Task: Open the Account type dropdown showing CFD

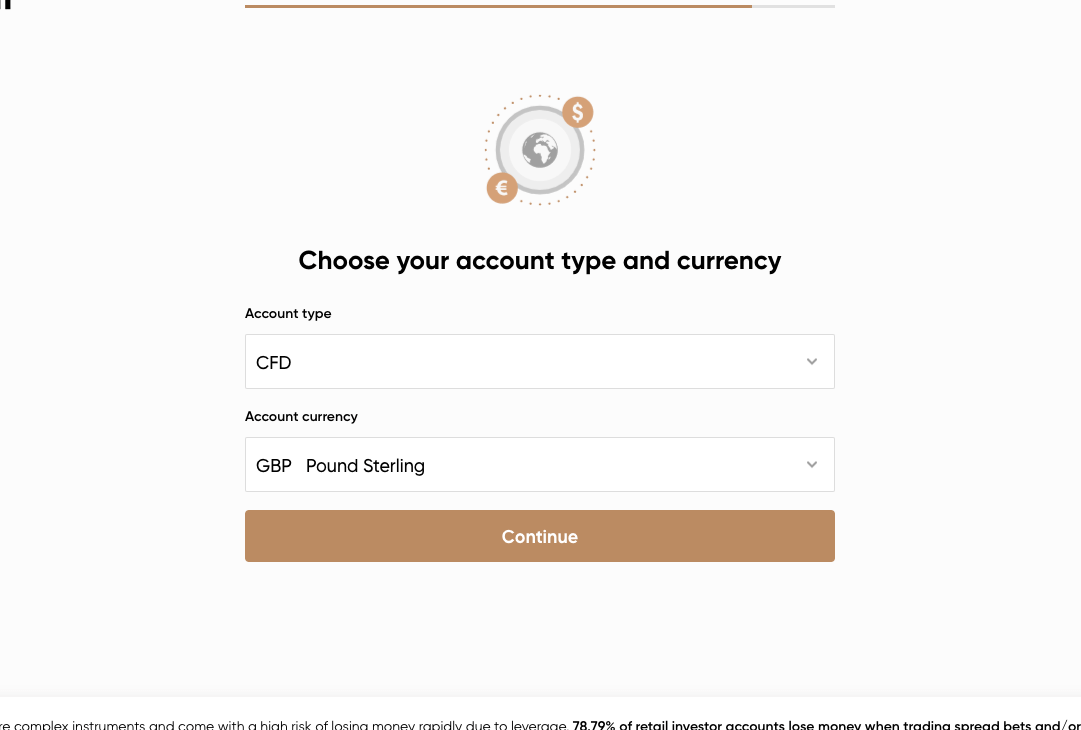Action: click(540, 362)
